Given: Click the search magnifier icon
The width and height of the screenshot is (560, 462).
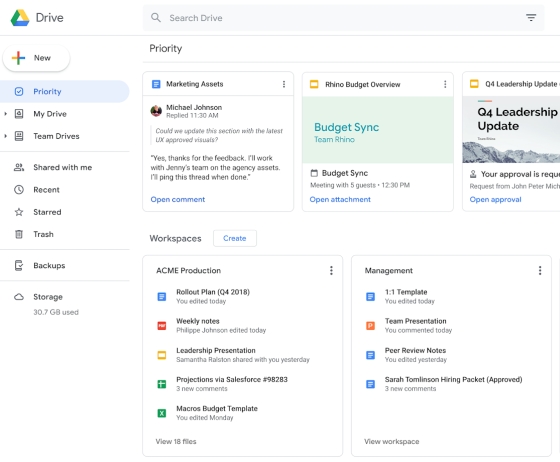Looking at the screenshot, I should point(156,17).
